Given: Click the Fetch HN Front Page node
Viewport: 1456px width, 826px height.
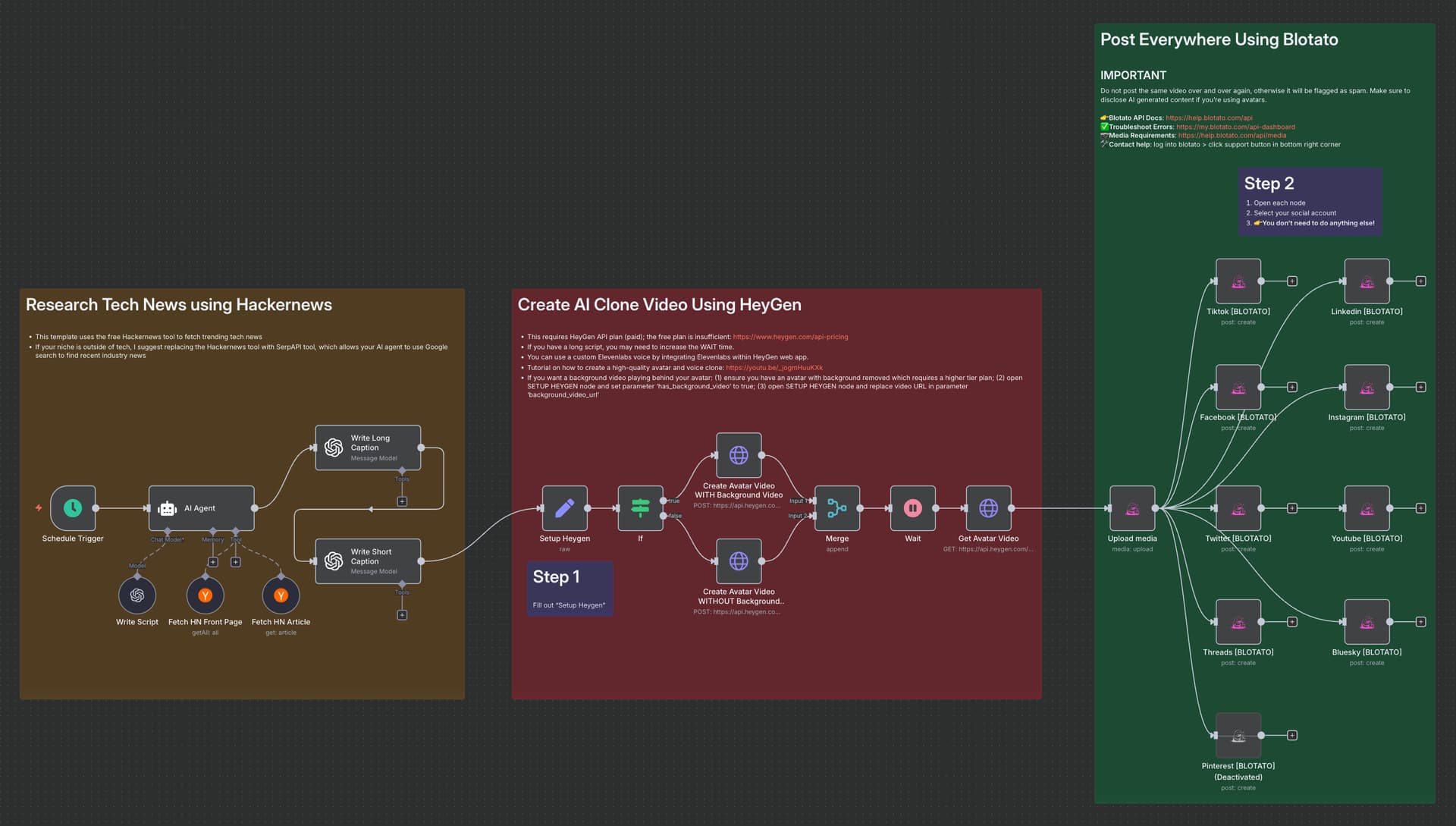Looking at the screenshot, I should (206, 595).
